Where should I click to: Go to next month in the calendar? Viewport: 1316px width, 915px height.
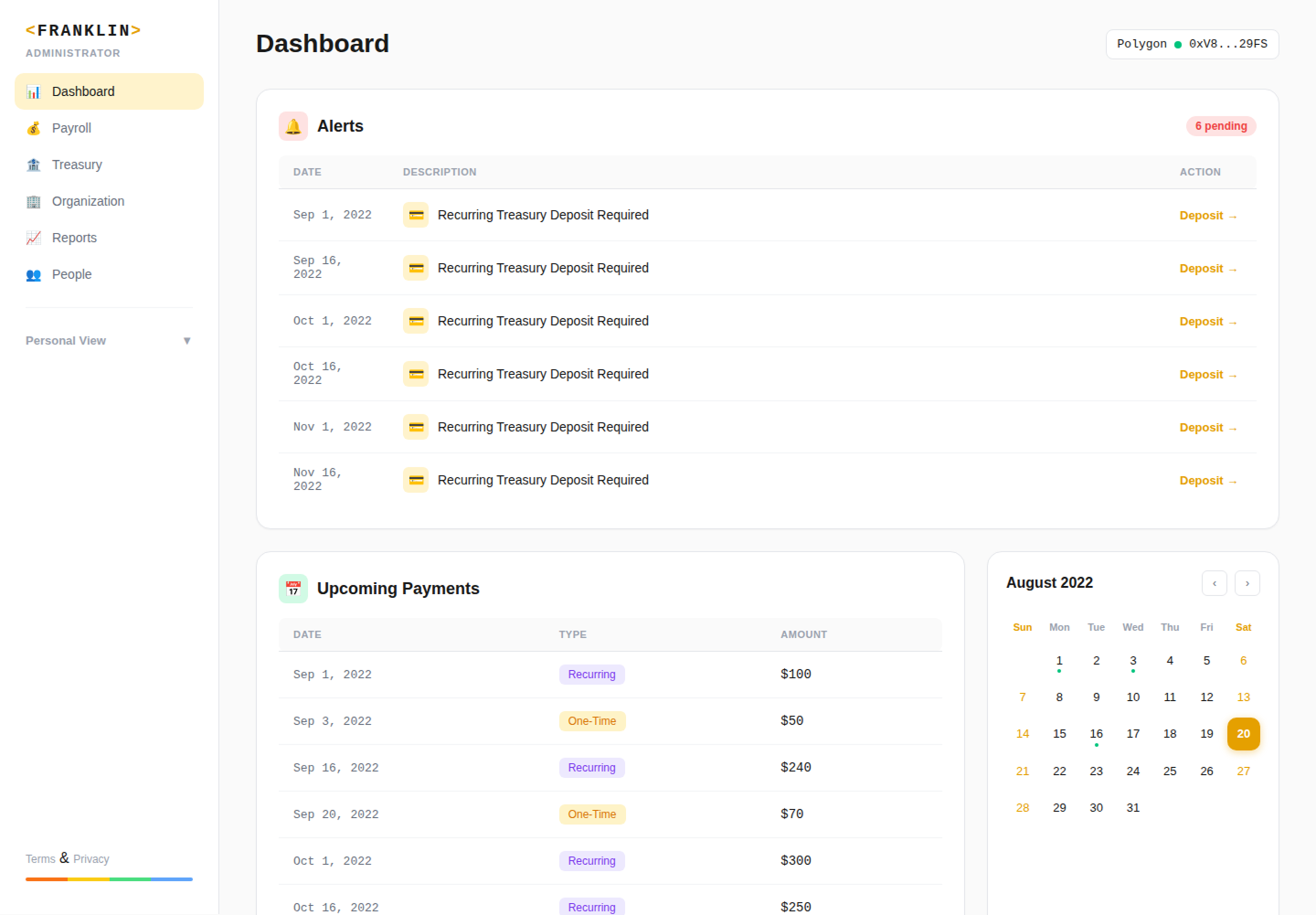pos(1247,583)
